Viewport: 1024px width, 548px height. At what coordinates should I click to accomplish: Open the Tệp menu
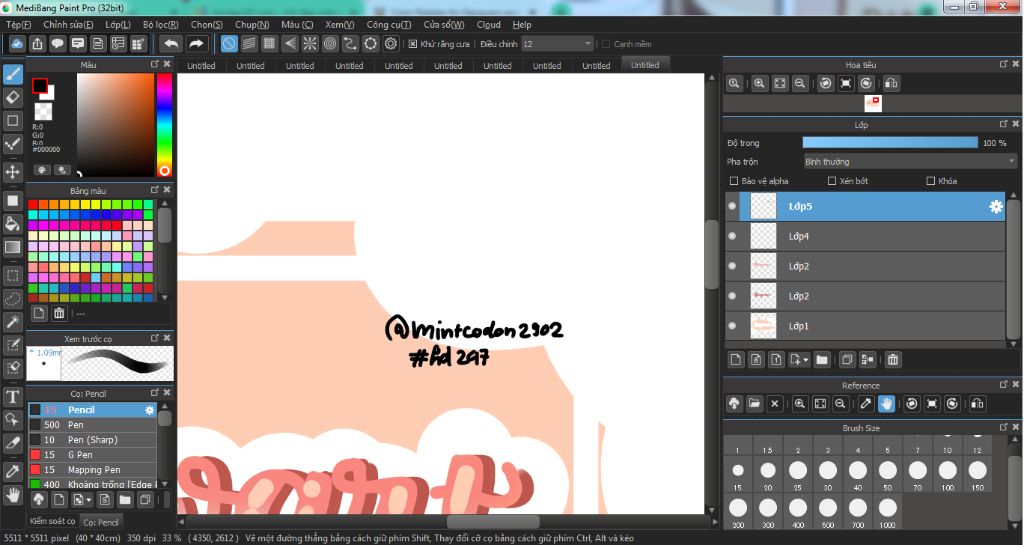18,25
